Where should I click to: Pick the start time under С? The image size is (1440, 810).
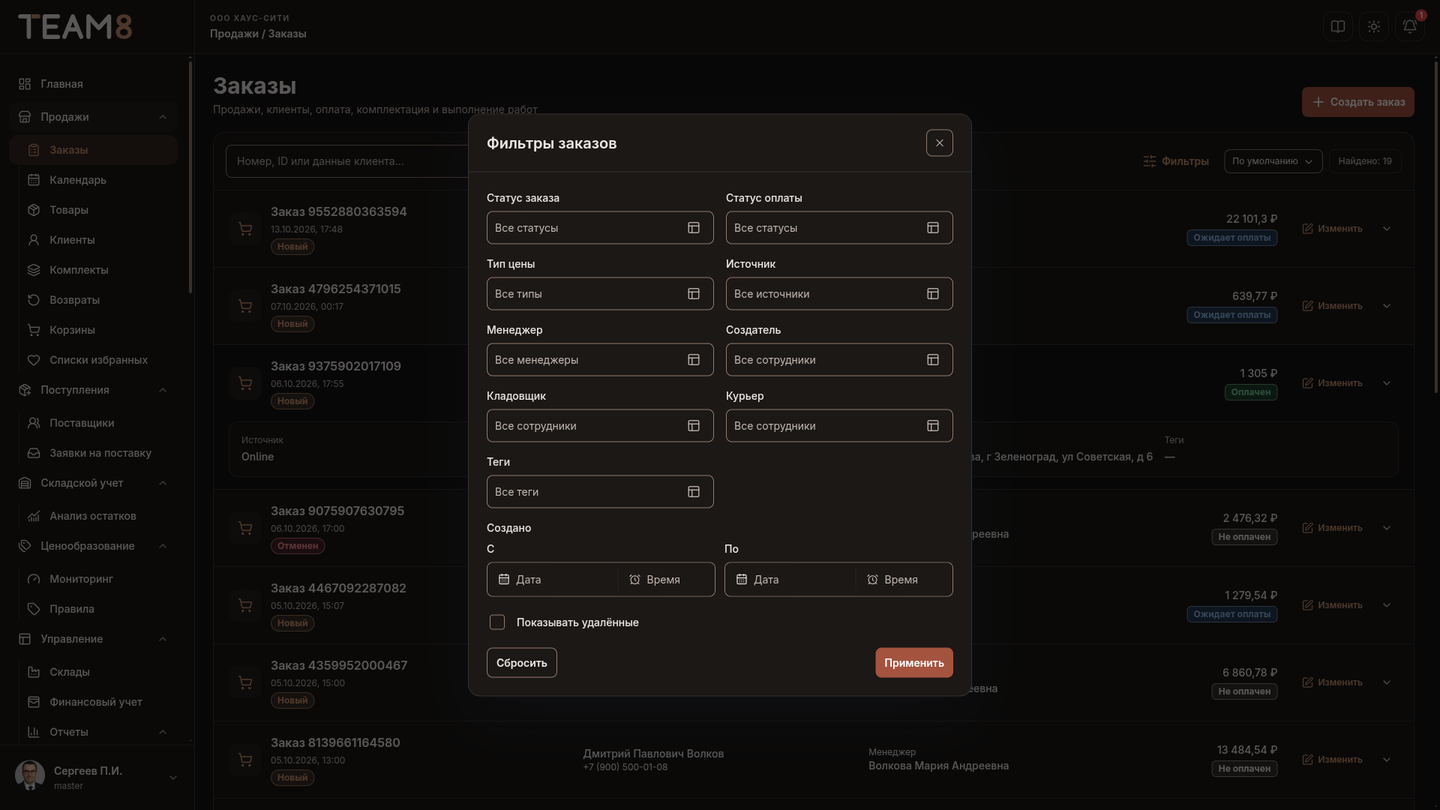click(x=666, y=580)
